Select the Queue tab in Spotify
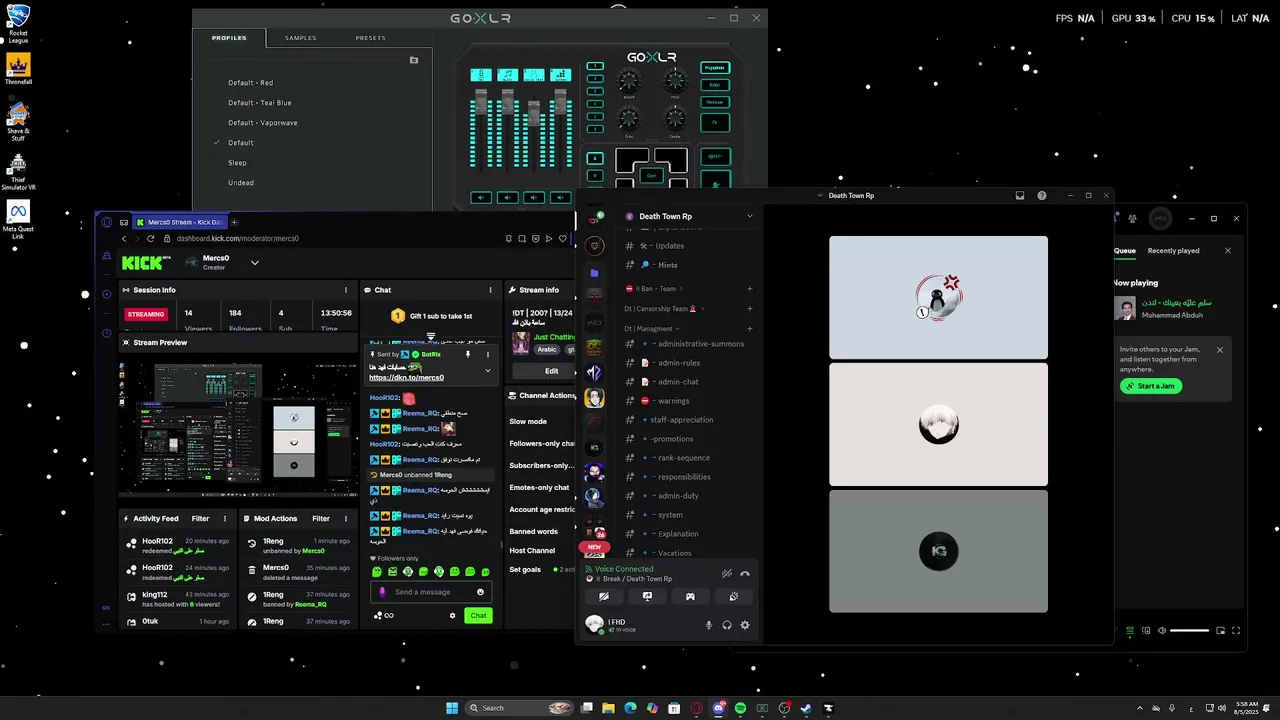Image resolution: width=1280 pixels, height=720 pixels. click(x=1125, y=251)
